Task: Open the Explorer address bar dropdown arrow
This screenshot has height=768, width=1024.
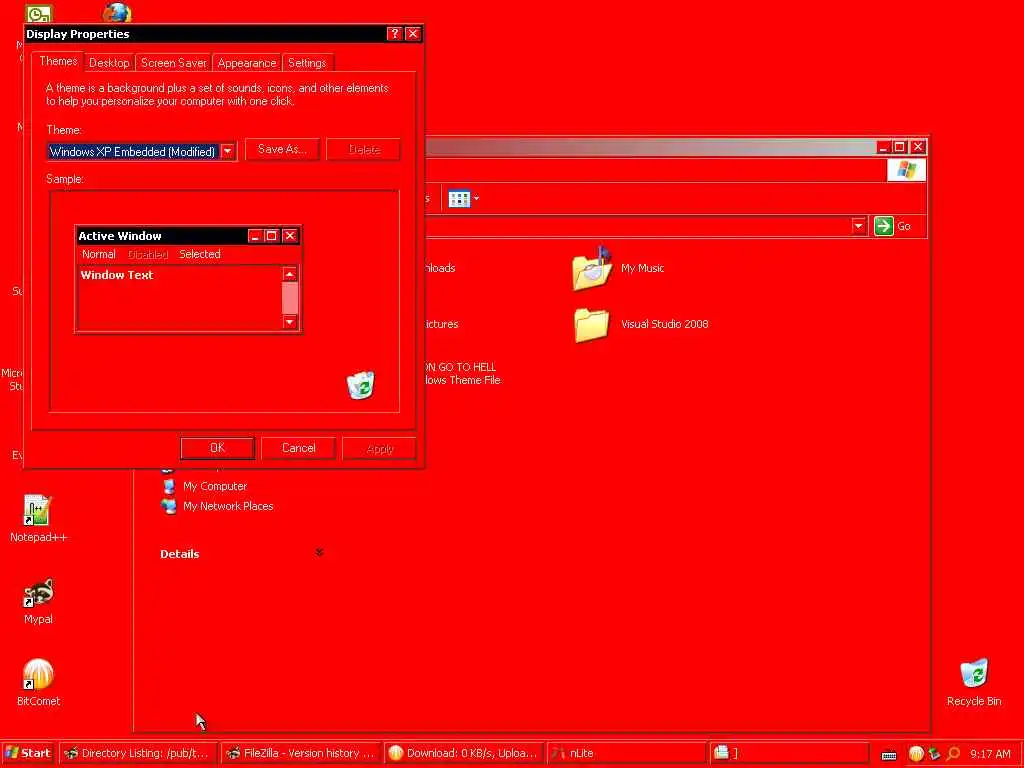Action: (x=859, y=226)
